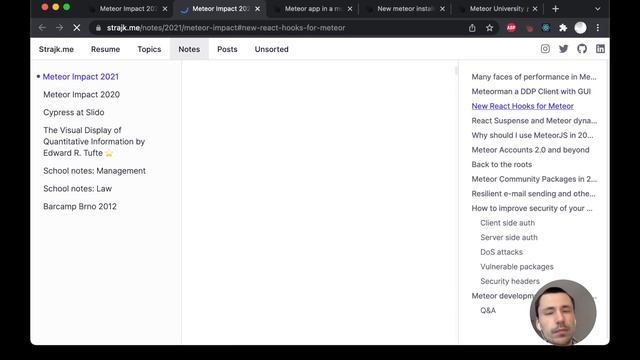
Task: Go forward with the browser forward arrow
Action: pos(60,28)
